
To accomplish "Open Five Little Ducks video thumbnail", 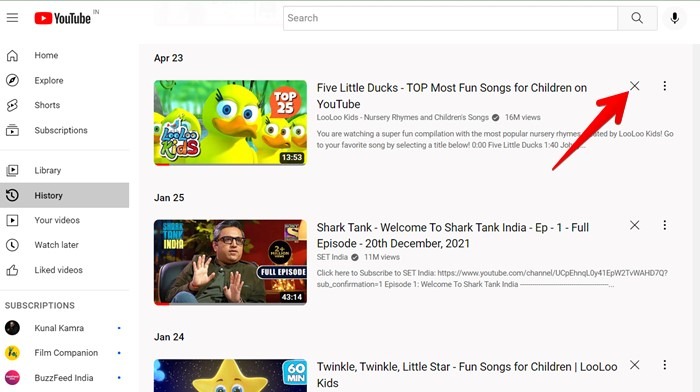I will (230, 123).
